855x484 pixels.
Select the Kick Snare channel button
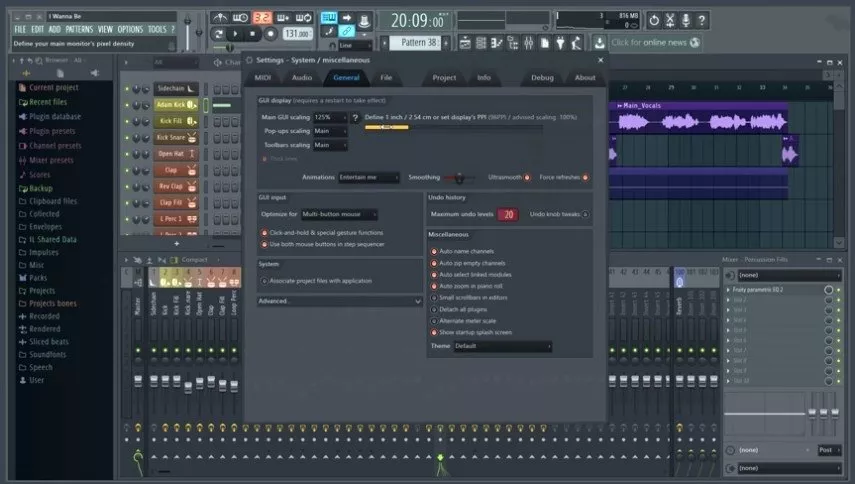click(x=176, y=137)
